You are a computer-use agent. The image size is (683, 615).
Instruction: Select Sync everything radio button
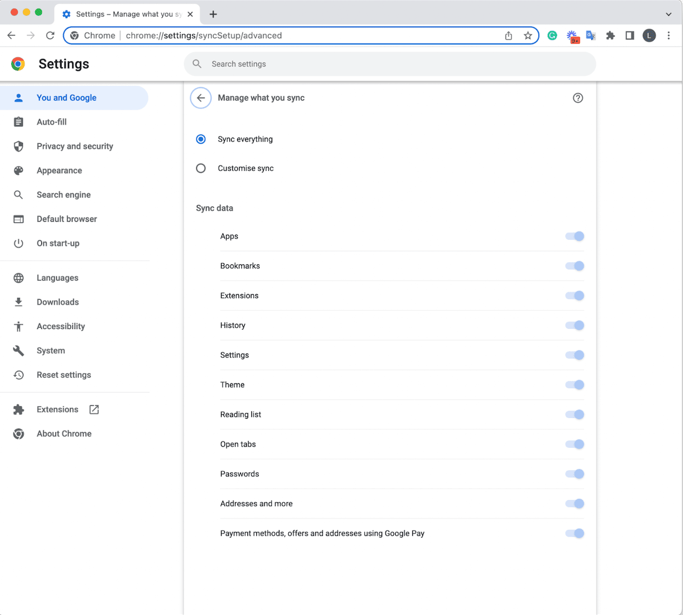201,139
